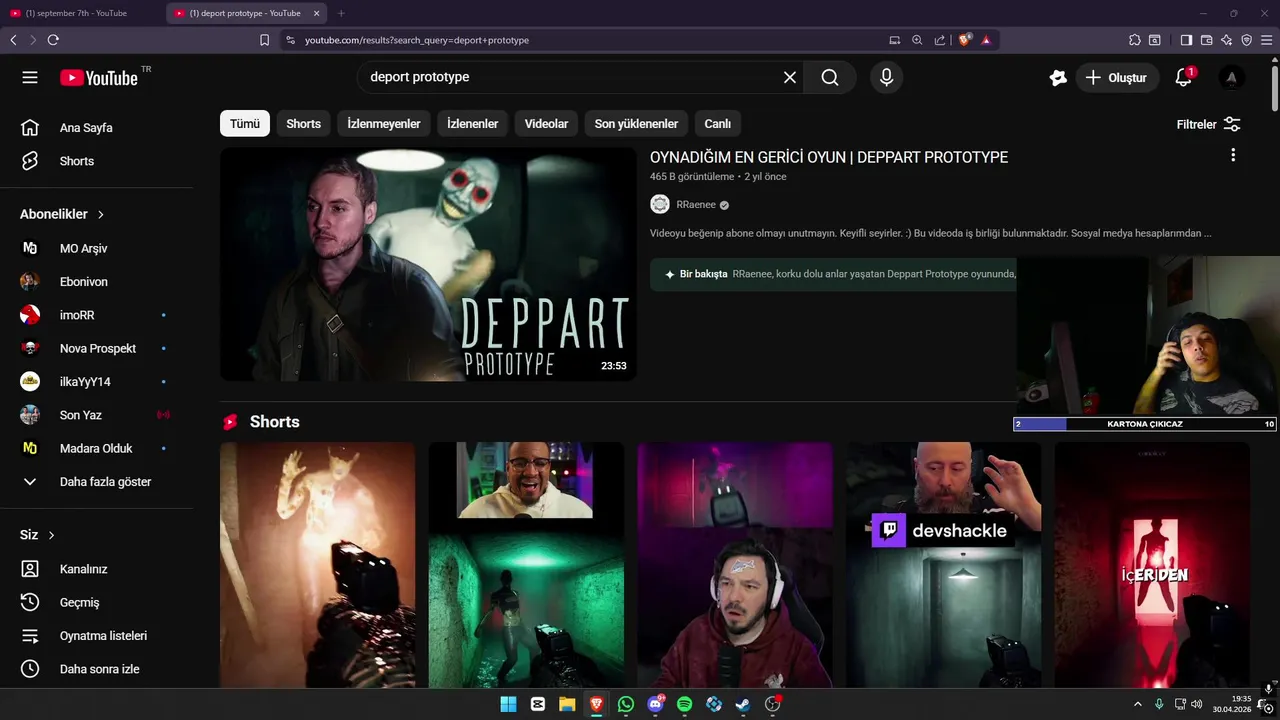
Task: Open the browser main menu icon
Action: (1267, 40)
